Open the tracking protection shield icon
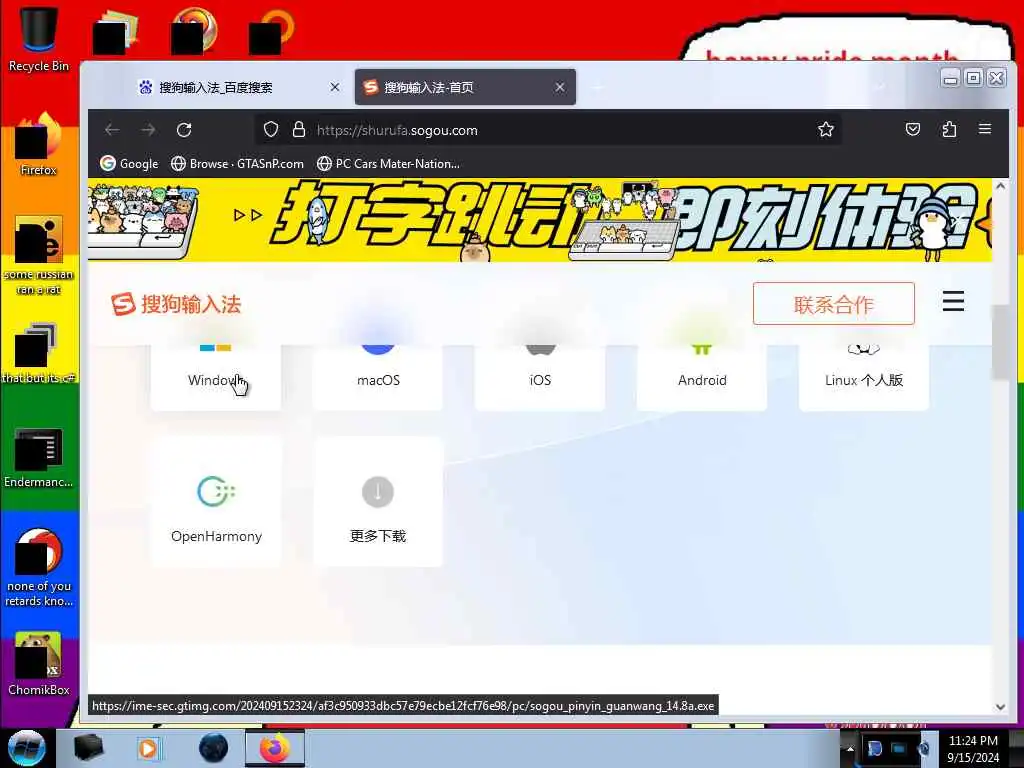The height and width of the screenshot is (768, 1024). [270, 130]
